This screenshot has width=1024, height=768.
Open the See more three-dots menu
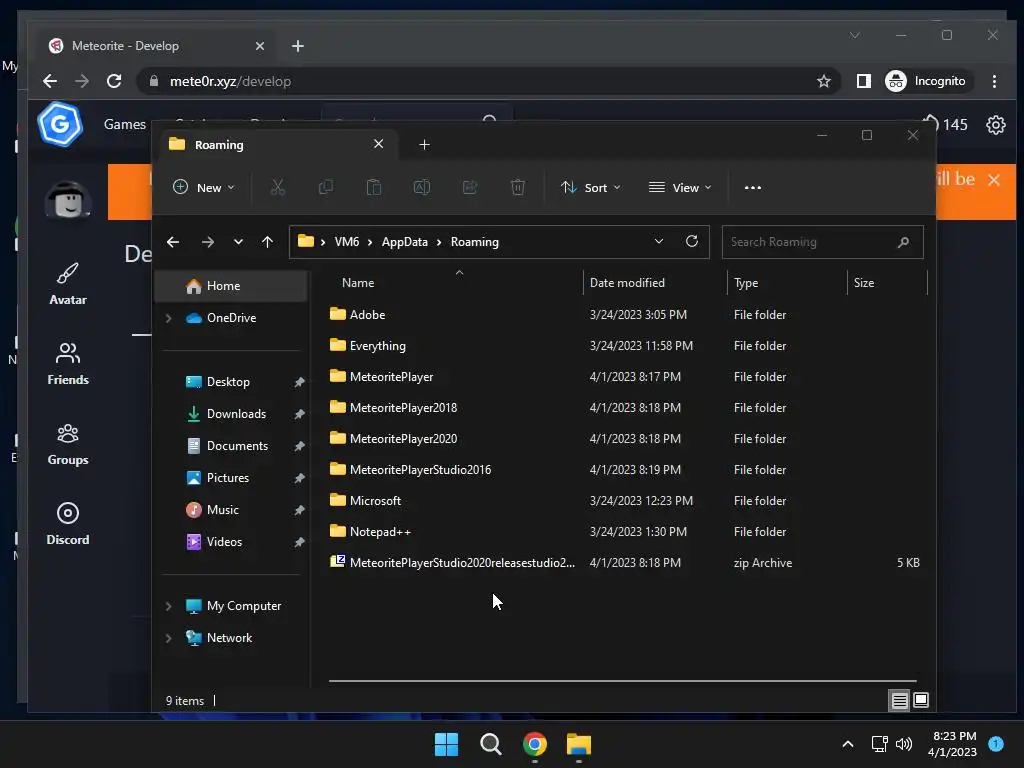pyautogui.click(x=752, y=187)
